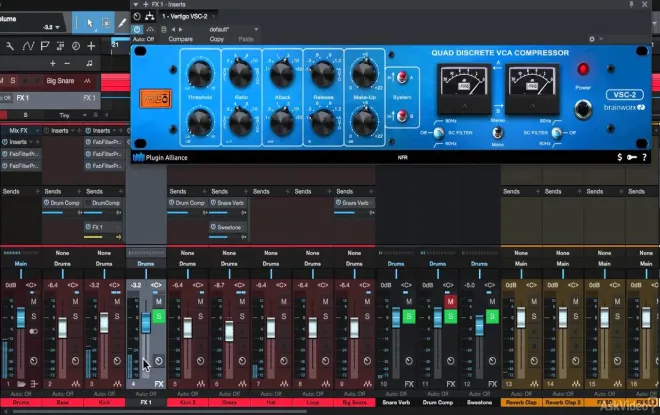Open the 1 - Vertigo VSC-2 insert selector
This screenshot has width=660, height=415.
[189, 16]
